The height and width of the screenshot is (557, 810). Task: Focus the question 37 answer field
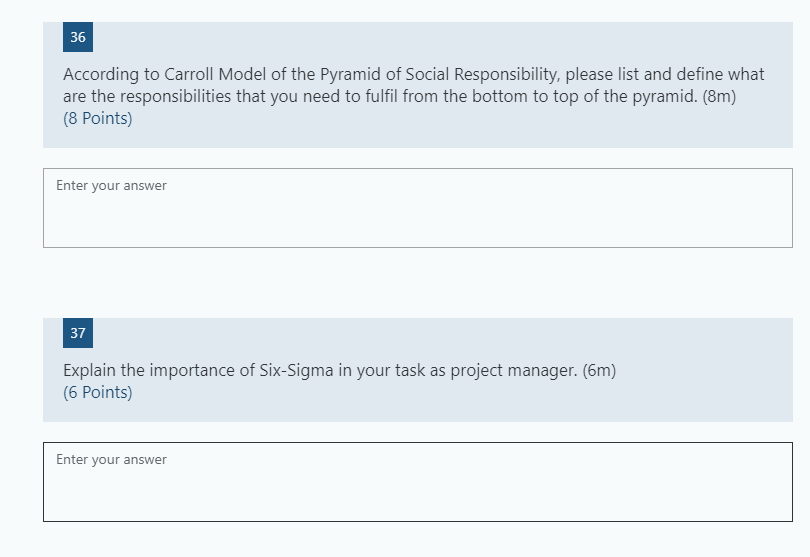coord(417,482)
